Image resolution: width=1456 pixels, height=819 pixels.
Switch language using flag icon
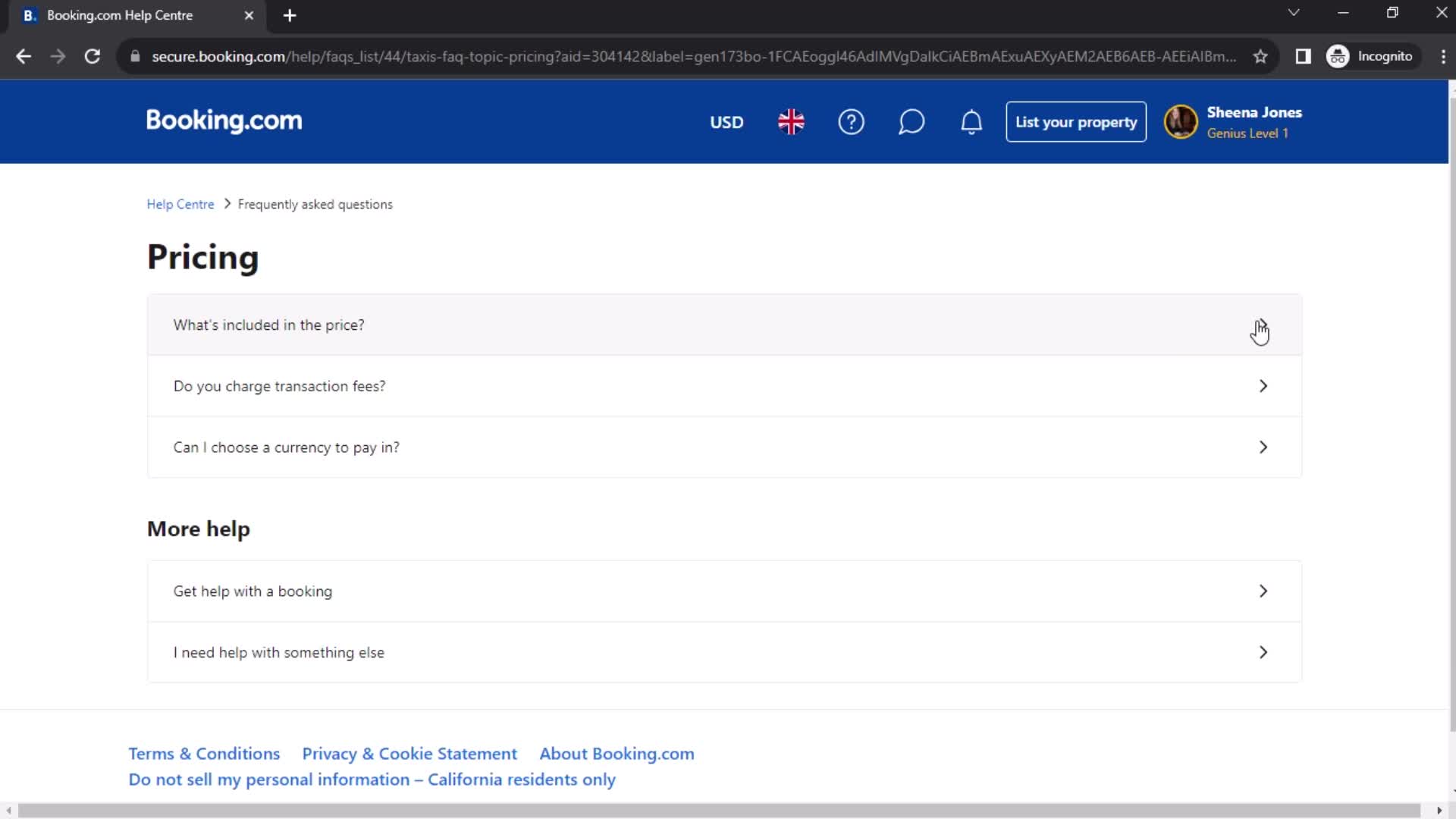(790, 121)
